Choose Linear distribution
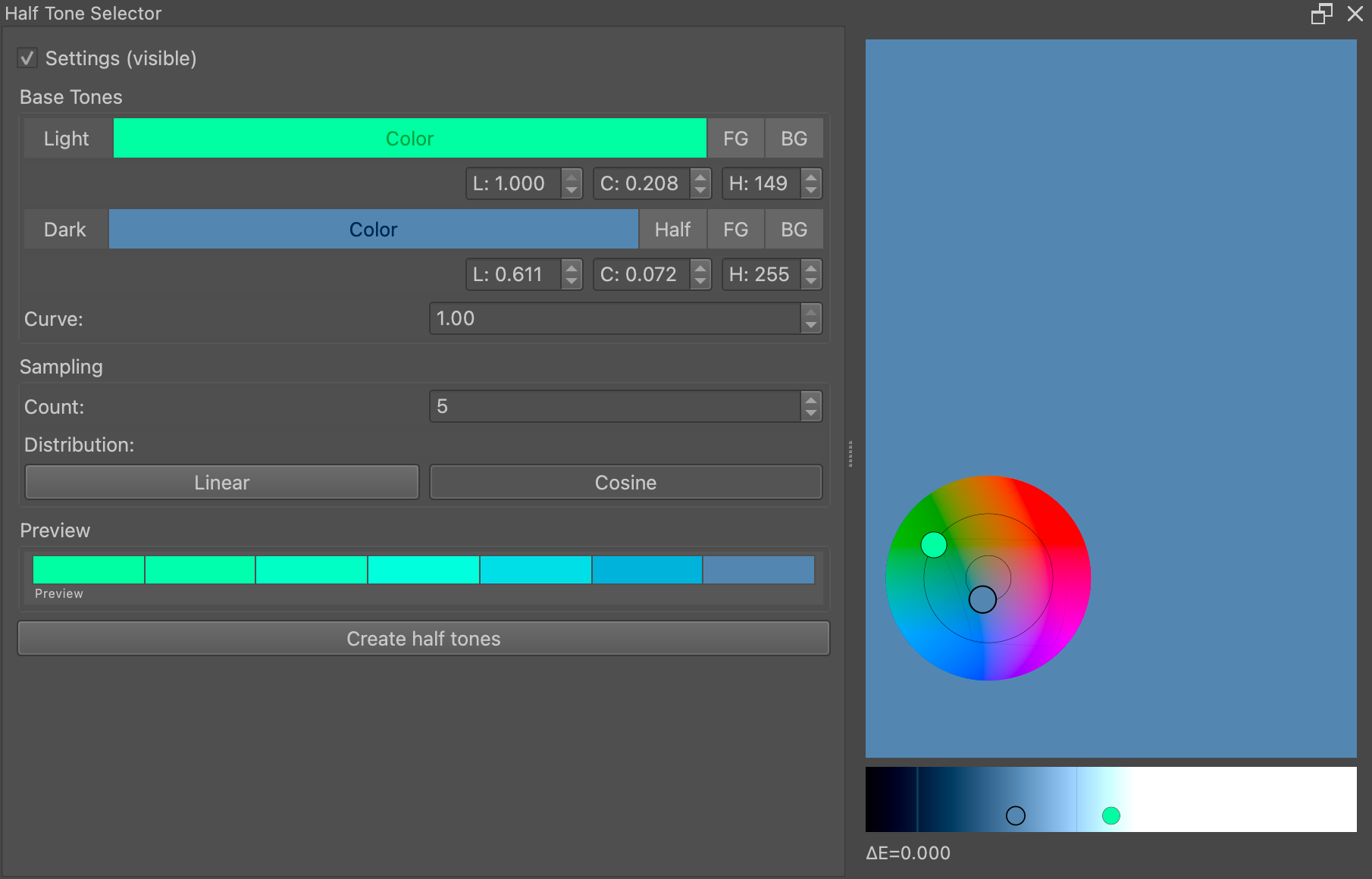Viewport: 1372px width, 879px height. pos(221,483)
